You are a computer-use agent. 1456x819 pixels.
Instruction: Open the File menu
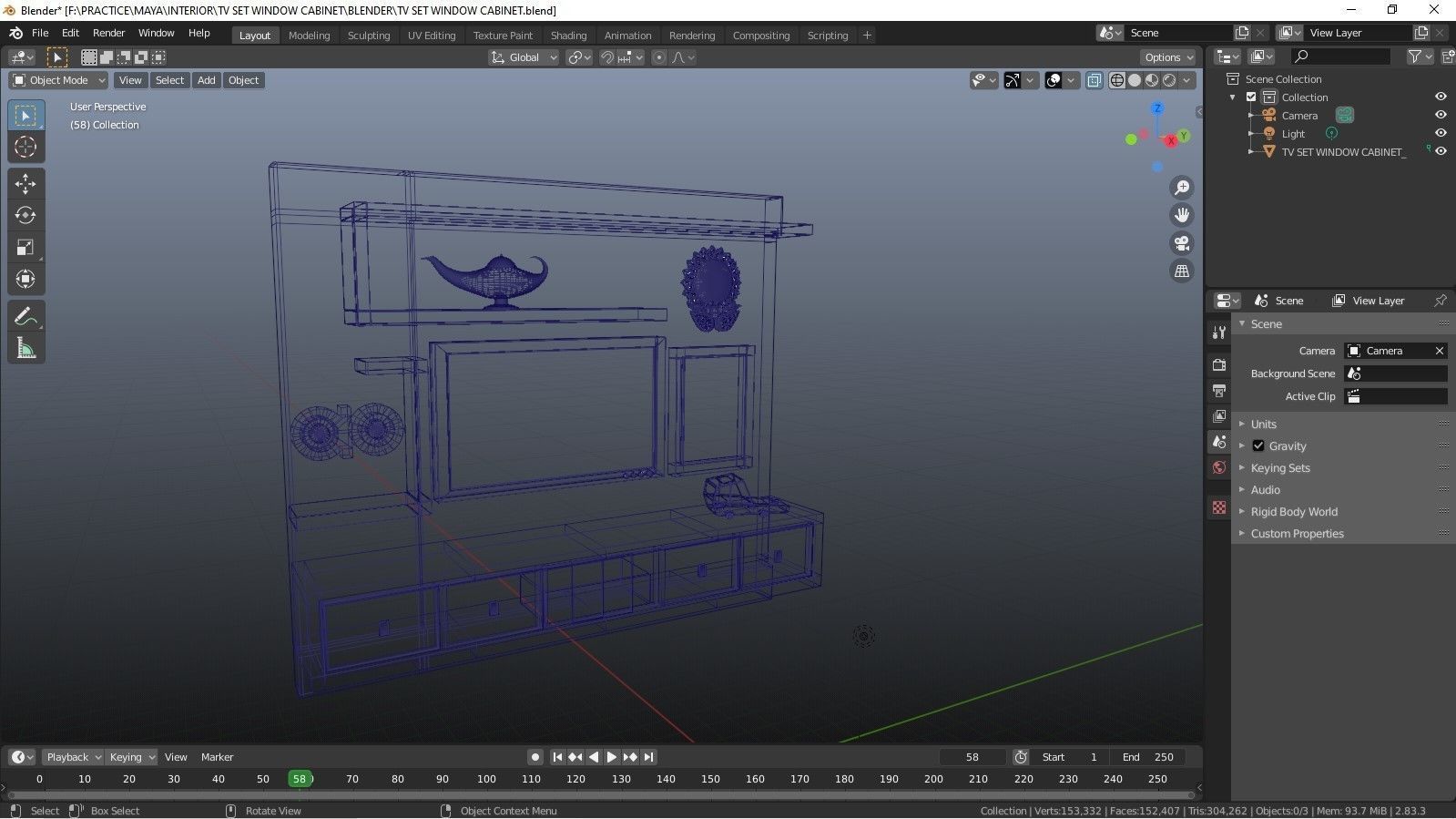40,33
